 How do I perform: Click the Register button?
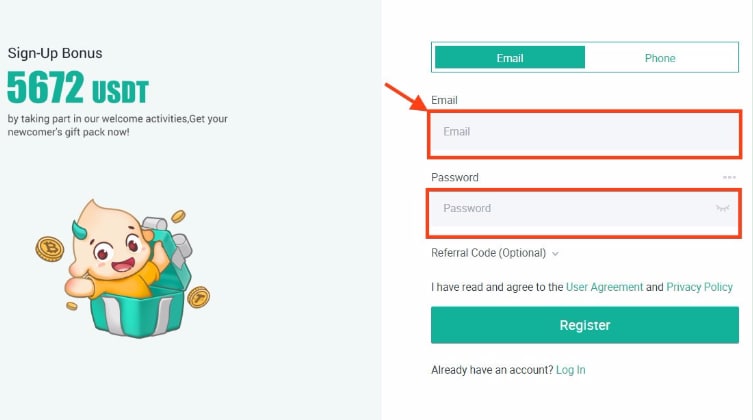[x=584, y=325]
